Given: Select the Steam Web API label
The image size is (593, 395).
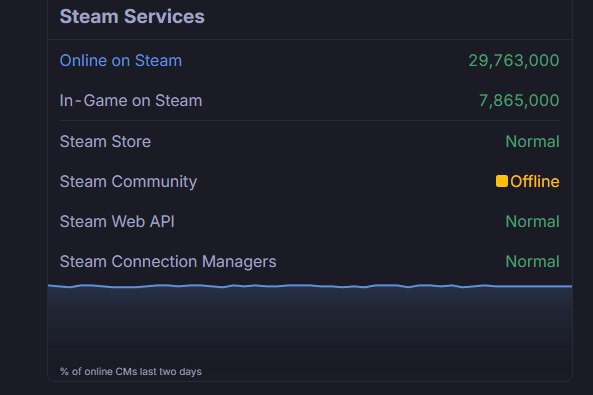Looking at the screenshot, I should (x=117, y=222).
